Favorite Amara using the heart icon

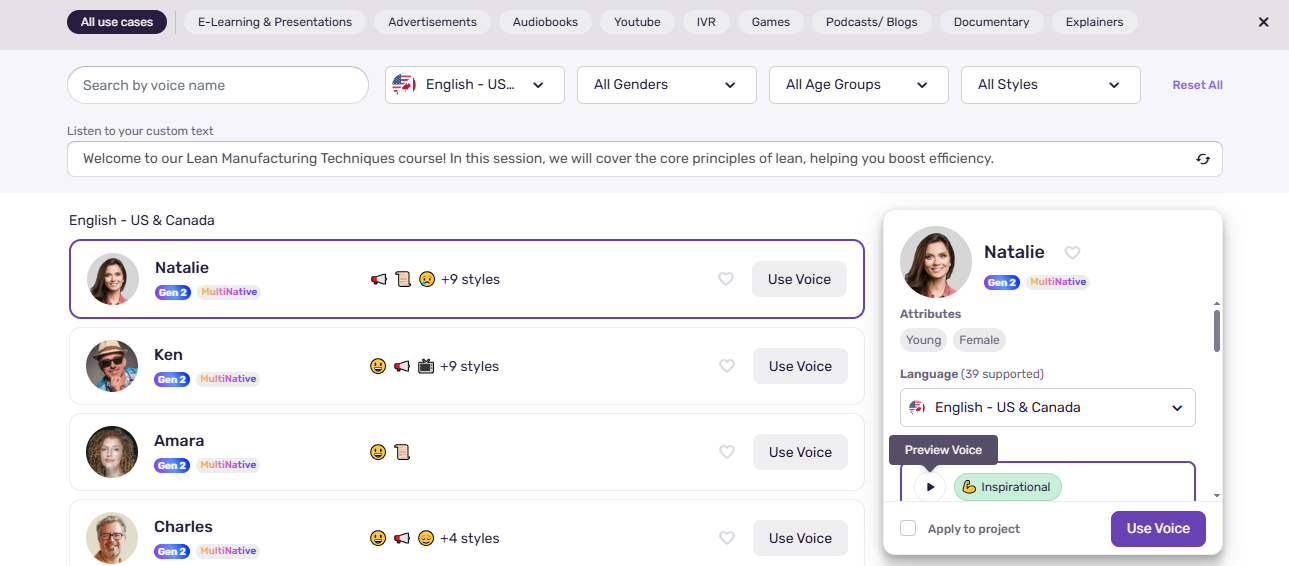(x=727, y=452)
